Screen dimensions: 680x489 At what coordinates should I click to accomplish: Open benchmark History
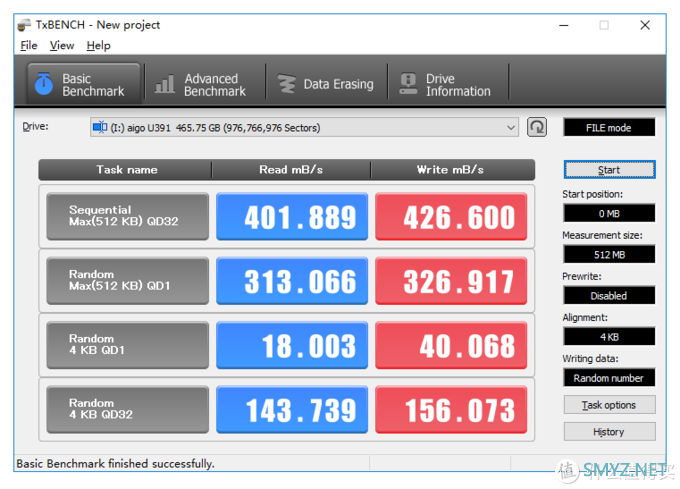pos(609,432)
